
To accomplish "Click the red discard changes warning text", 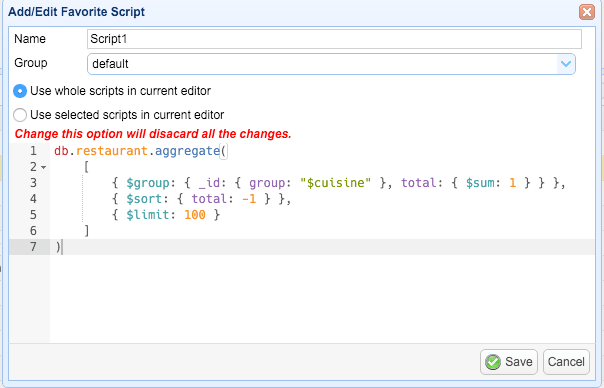I will pyautogui.click(x=153, y=134).
